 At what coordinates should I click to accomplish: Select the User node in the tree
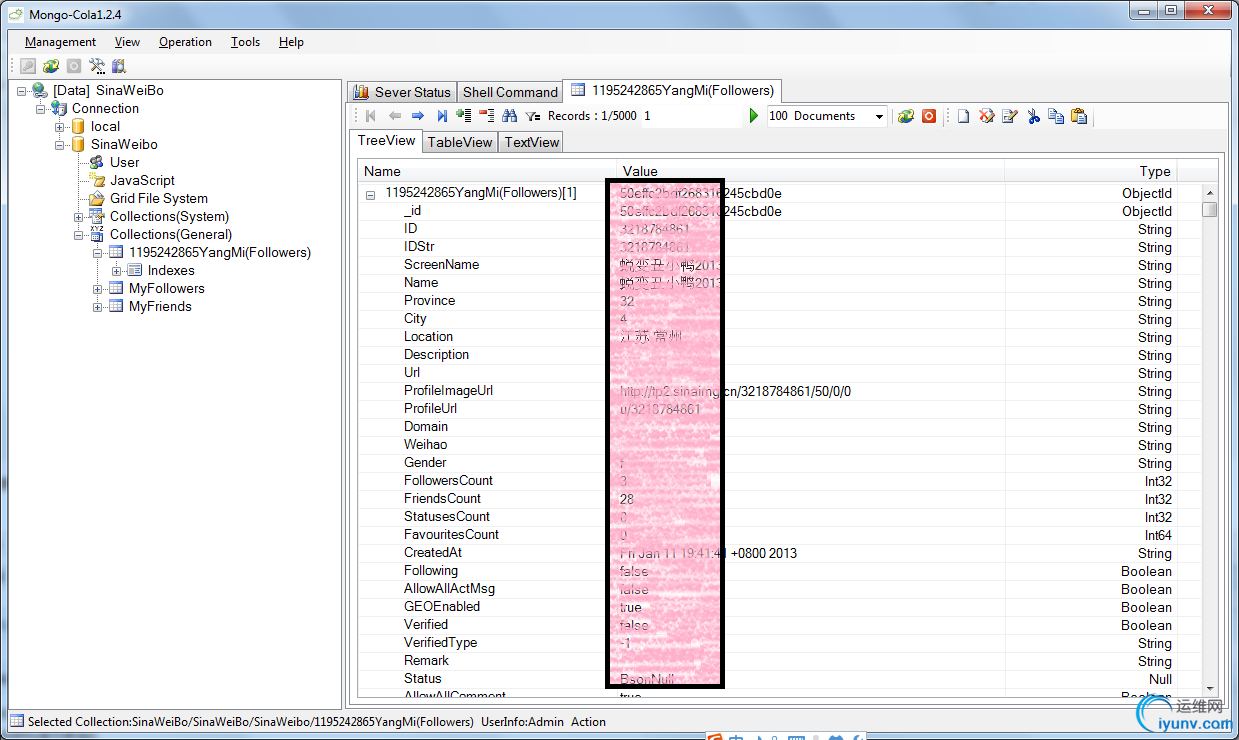[x=124, y=163]
